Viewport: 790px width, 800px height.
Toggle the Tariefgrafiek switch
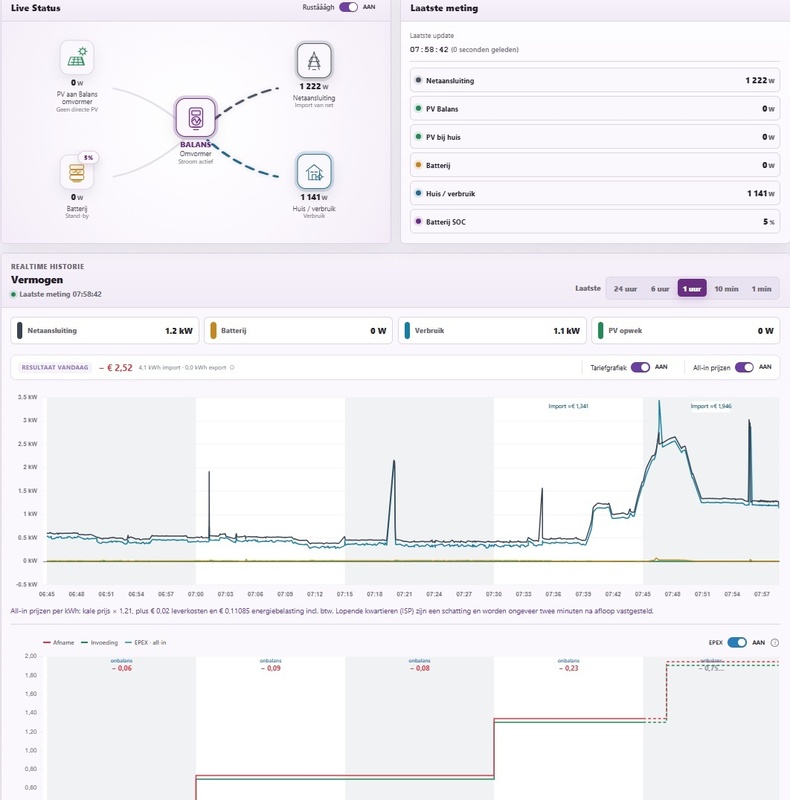coord(640,367)
